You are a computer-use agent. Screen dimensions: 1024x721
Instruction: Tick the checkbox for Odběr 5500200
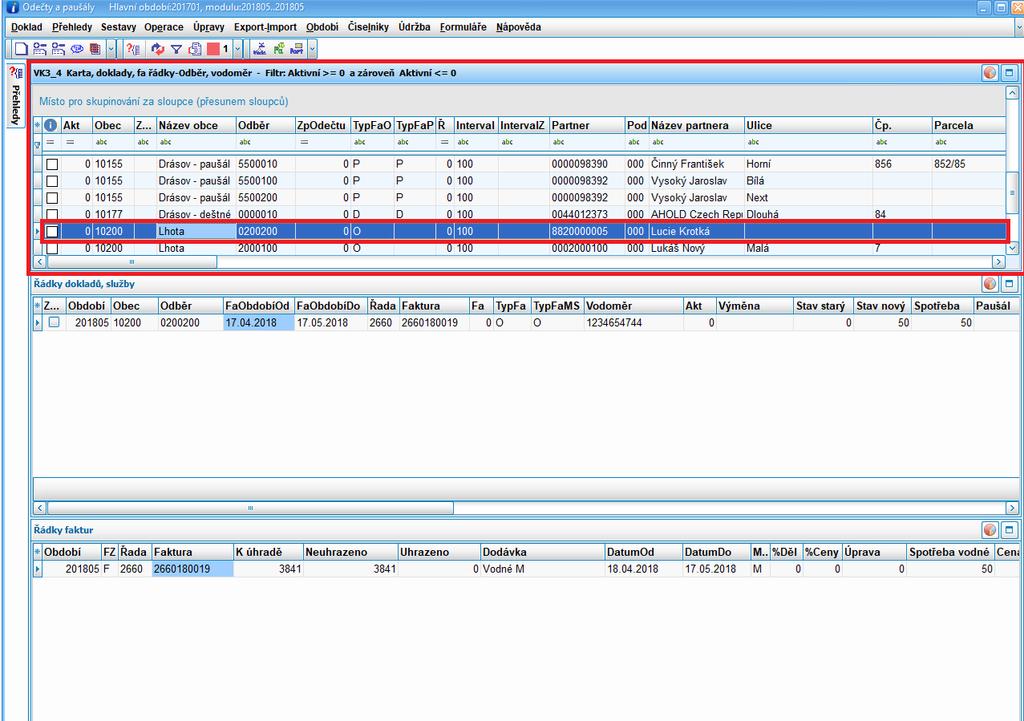coord(52,198)
